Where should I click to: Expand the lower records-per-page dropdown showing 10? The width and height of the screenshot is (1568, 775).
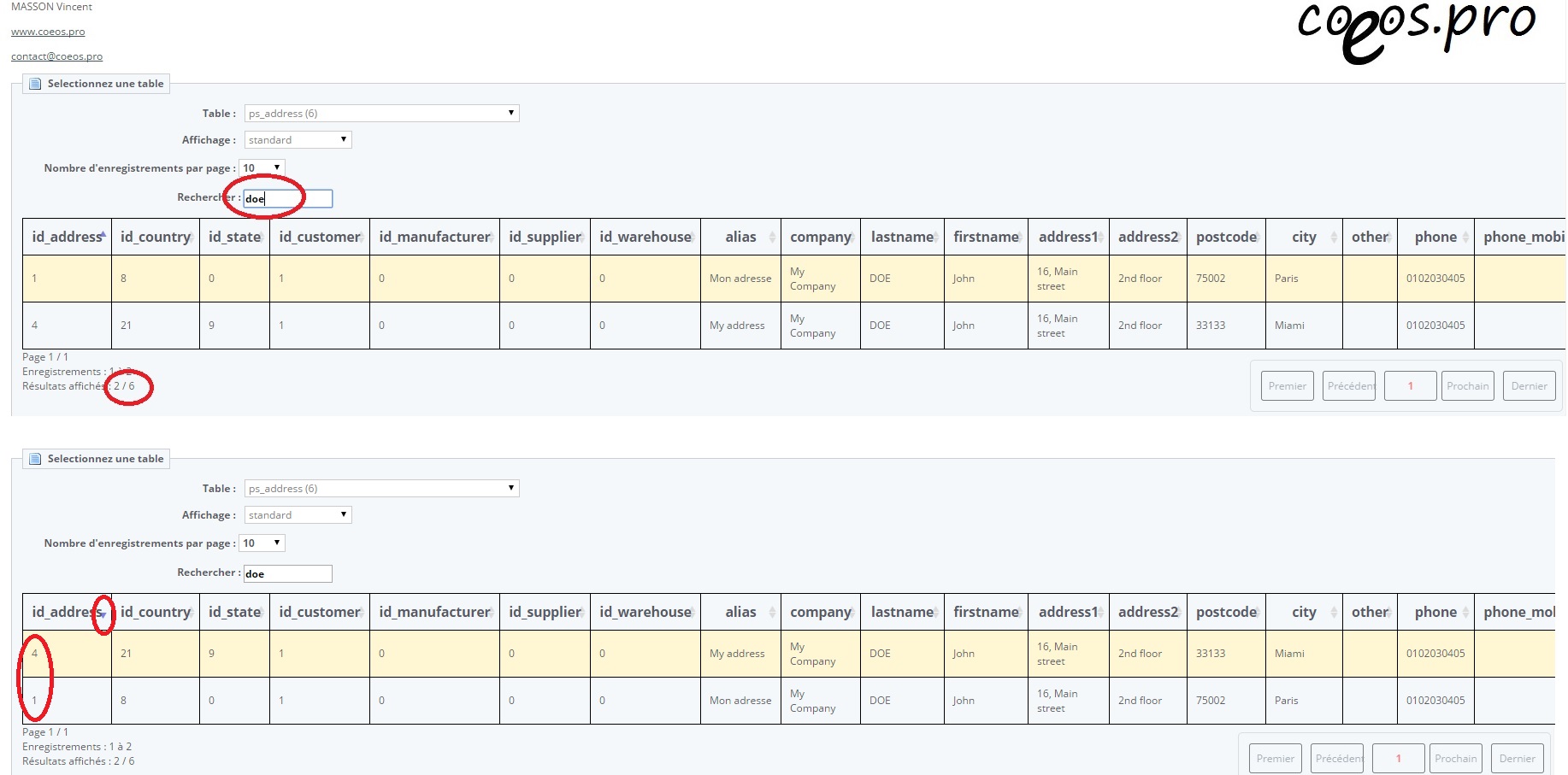click(x=262, y=543)
